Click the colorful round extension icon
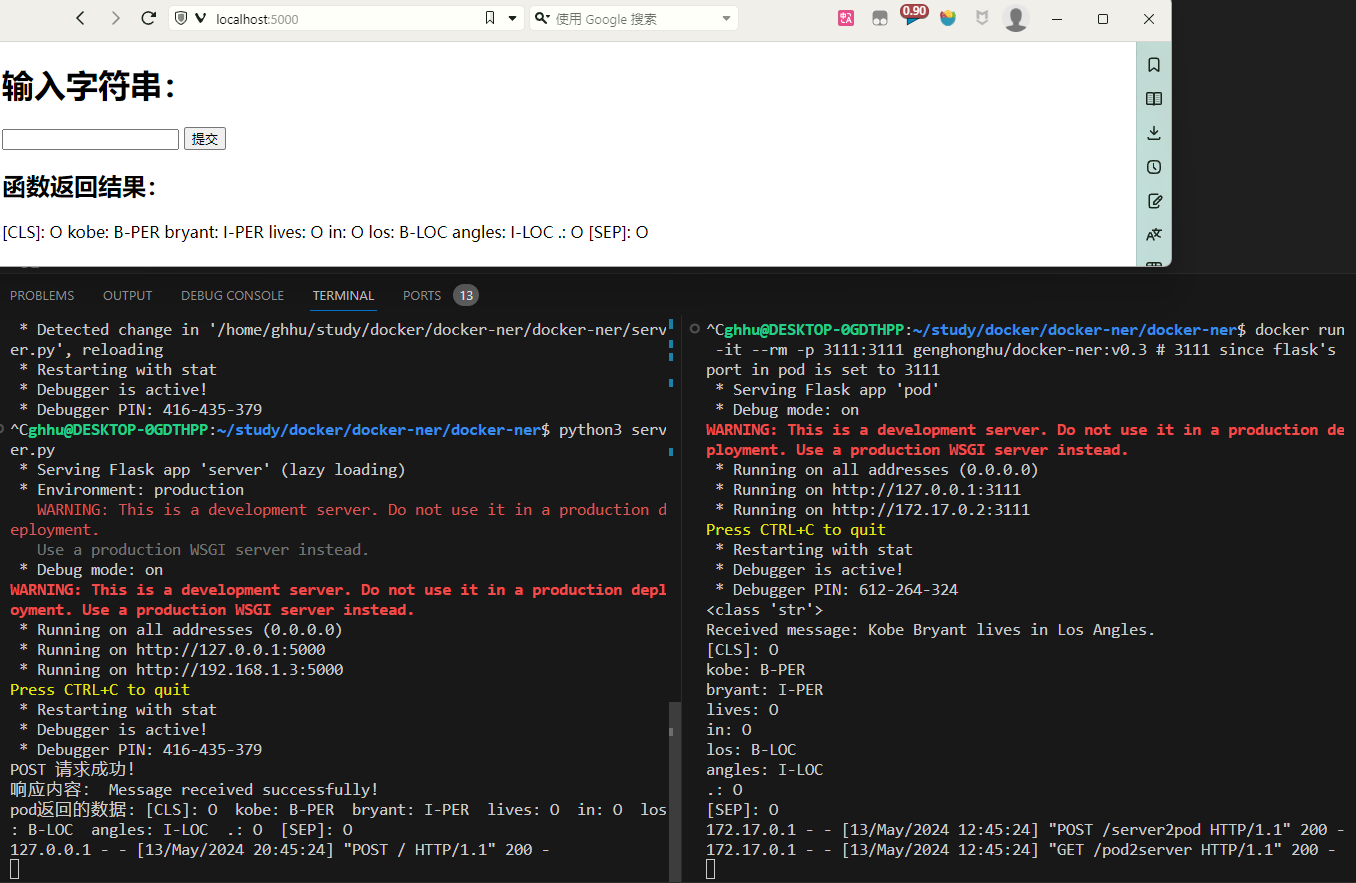This screenshot has height=883, width=1356. [x=948, y=18]
